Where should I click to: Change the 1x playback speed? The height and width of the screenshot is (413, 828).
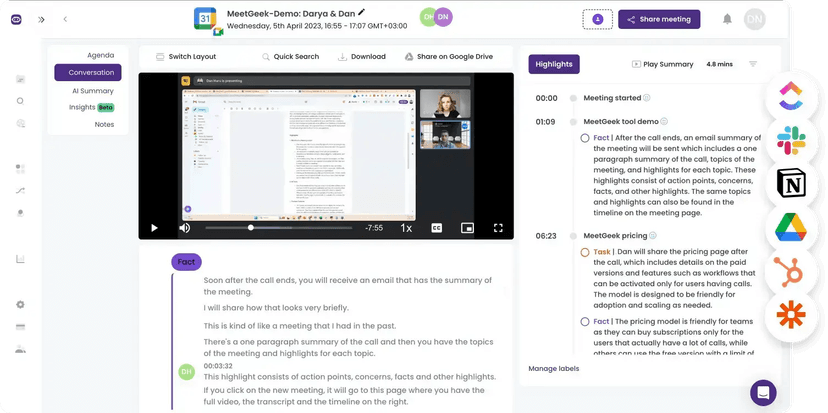pyautogui.click(x=406, y=228)
